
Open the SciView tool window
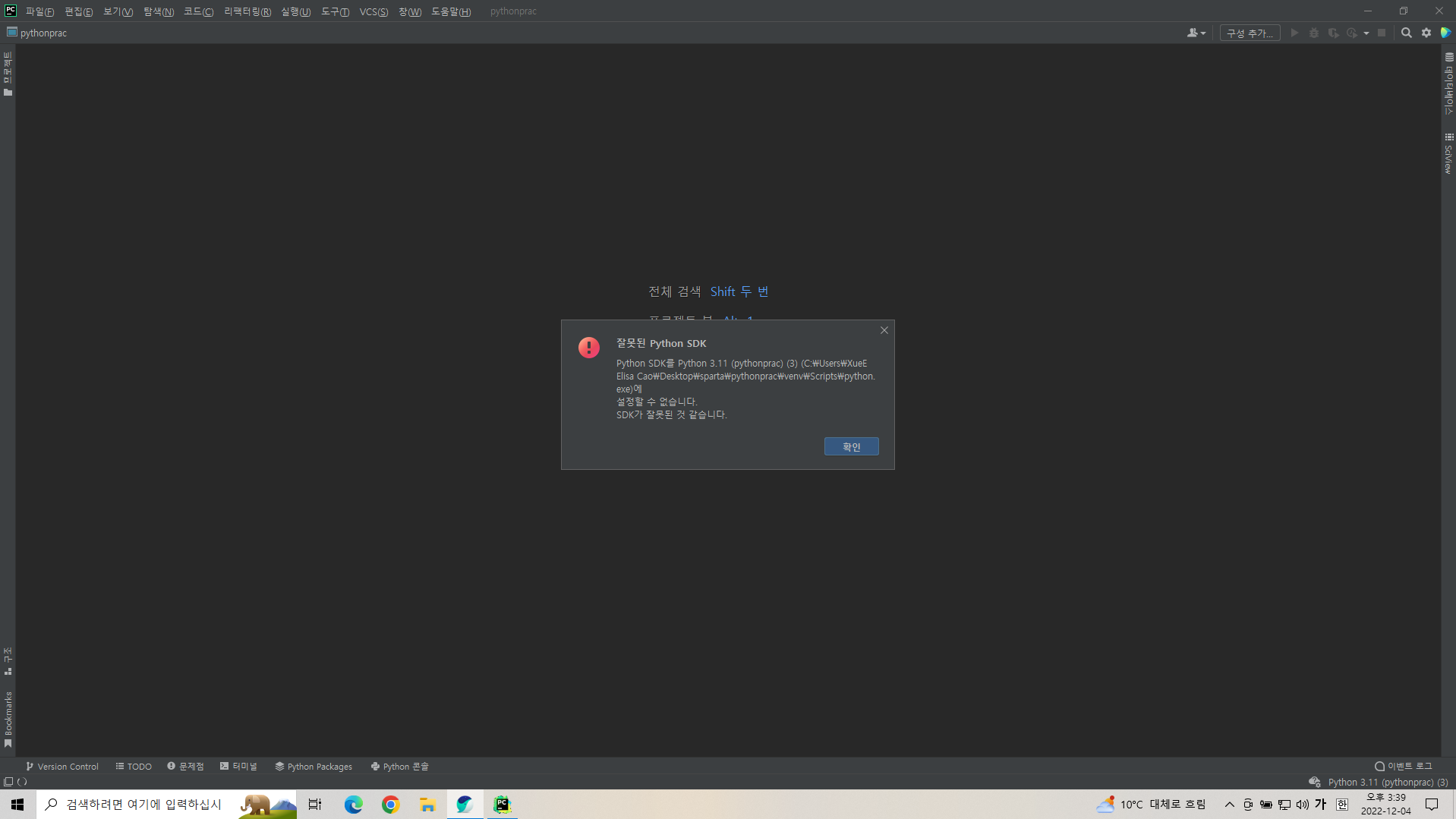click(x=1449, y=154)
